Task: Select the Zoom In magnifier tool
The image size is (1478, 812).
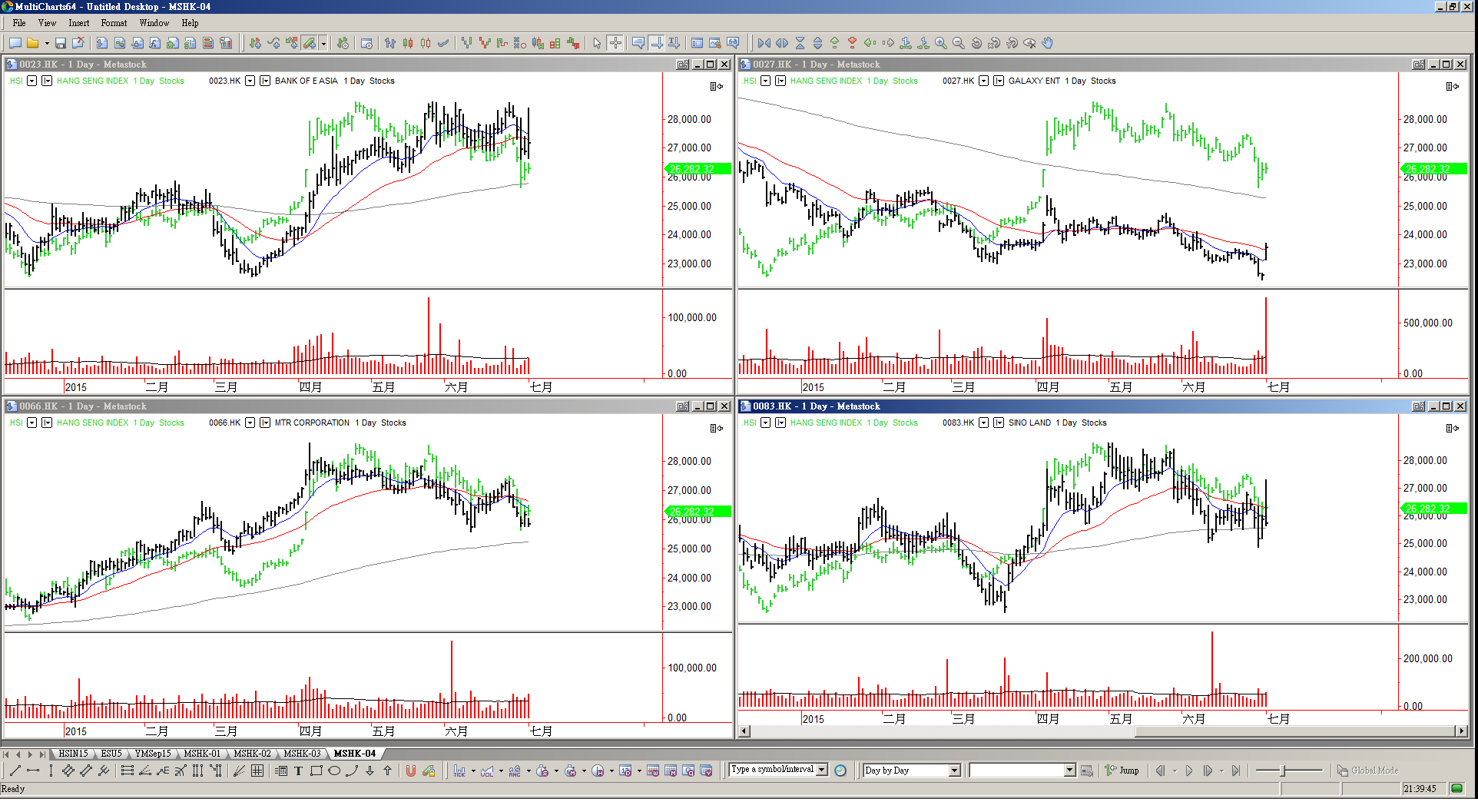Action: 941,44
